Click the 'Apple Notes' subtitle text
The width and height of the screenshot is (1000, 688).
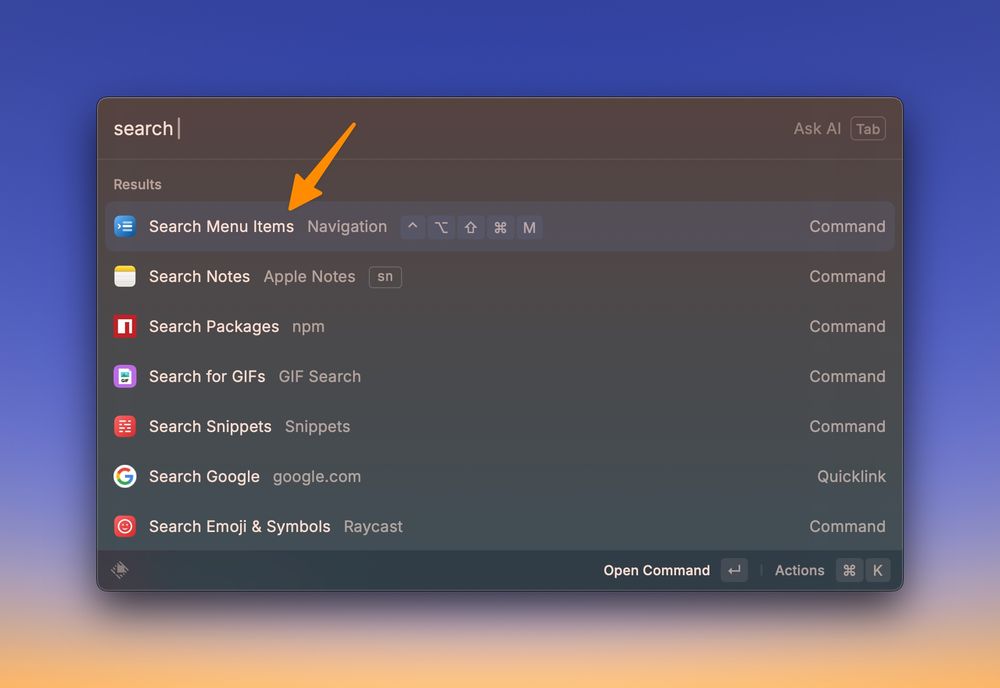(309, 277)
